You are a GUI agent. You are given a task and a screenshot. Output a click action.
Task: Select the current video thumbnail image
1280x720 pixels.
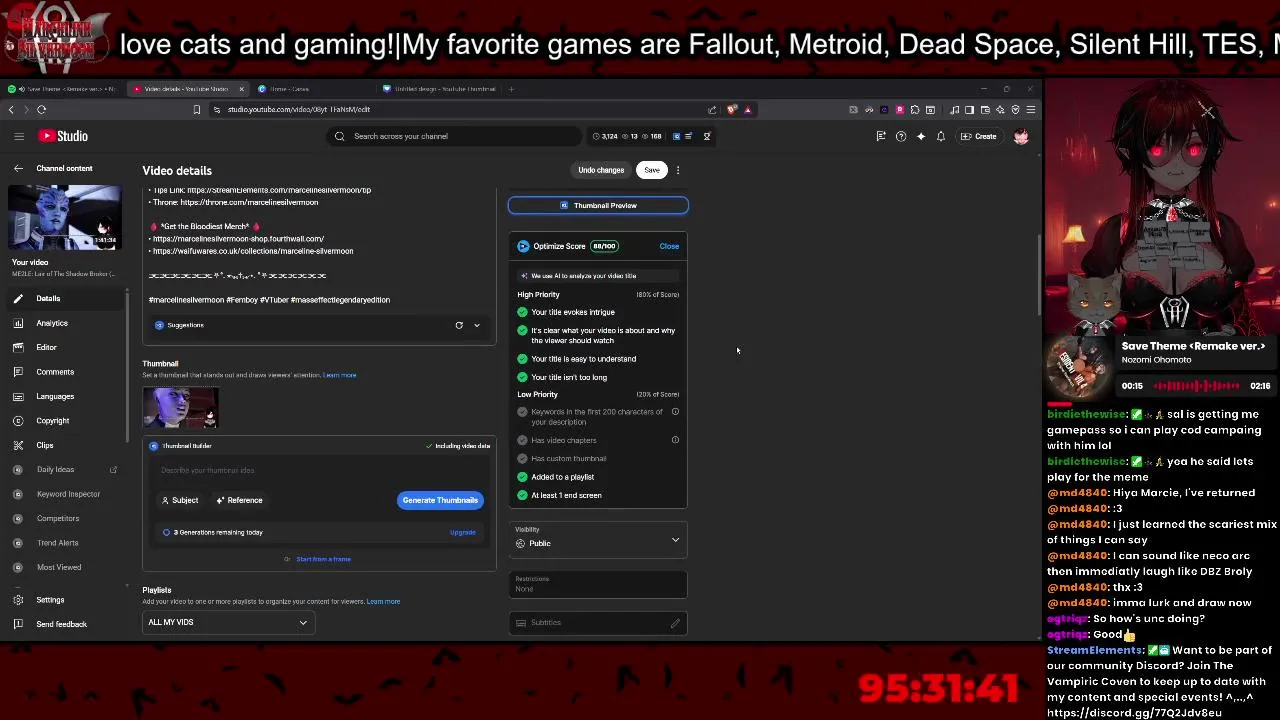pos(181,407)
